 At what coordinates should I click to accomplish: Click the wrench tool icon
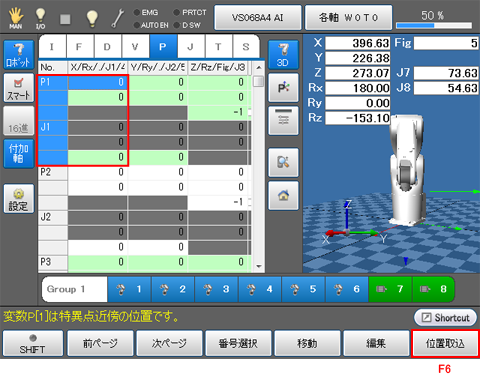(117, 18)
